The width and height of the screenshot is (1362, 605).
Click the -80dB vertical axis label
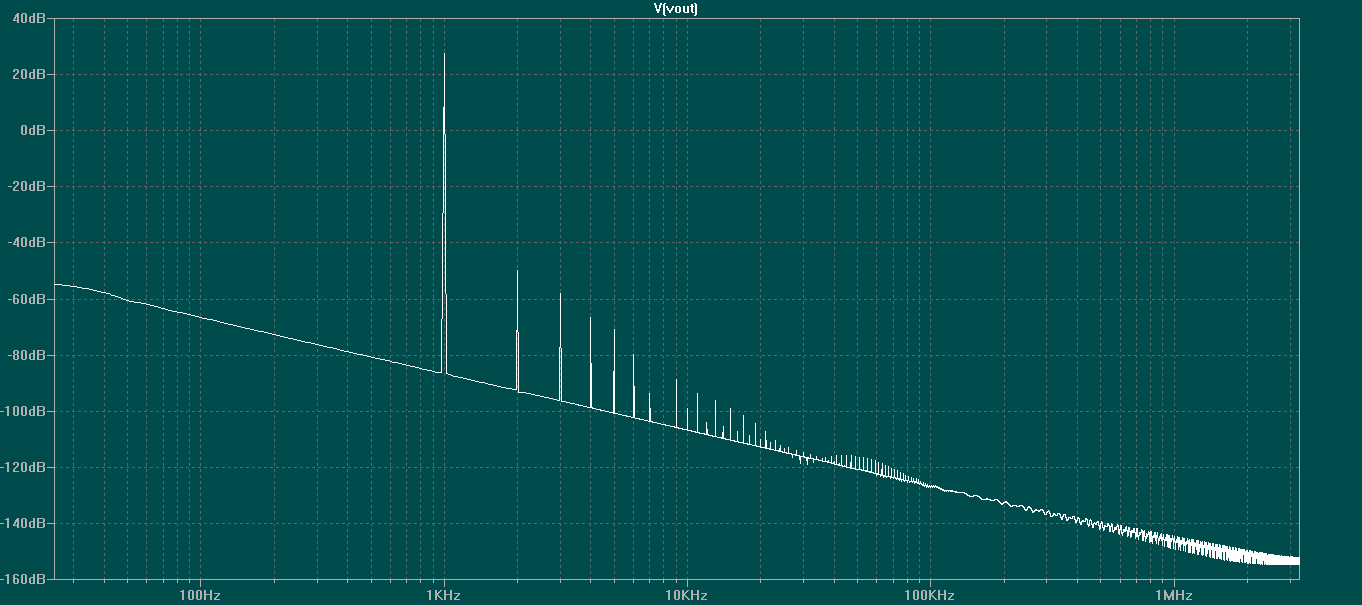pyautogui.click(x=29, y=355)
